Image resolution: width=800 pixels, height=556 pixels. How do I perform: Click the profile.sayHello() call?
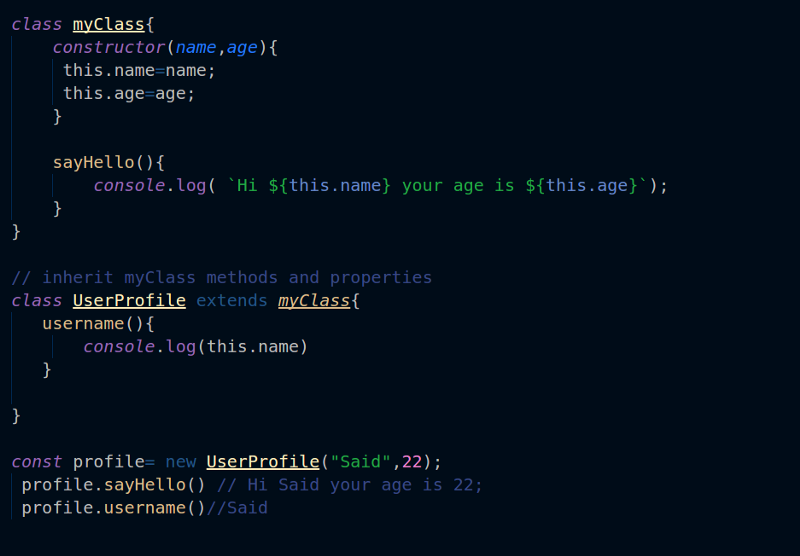tap(113, 484)
